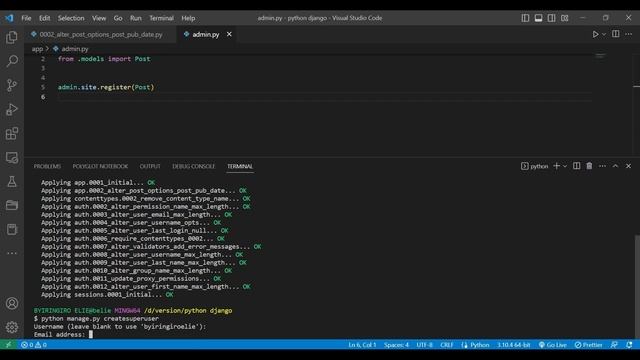
Task: Run the Python file
Action: 596,34
